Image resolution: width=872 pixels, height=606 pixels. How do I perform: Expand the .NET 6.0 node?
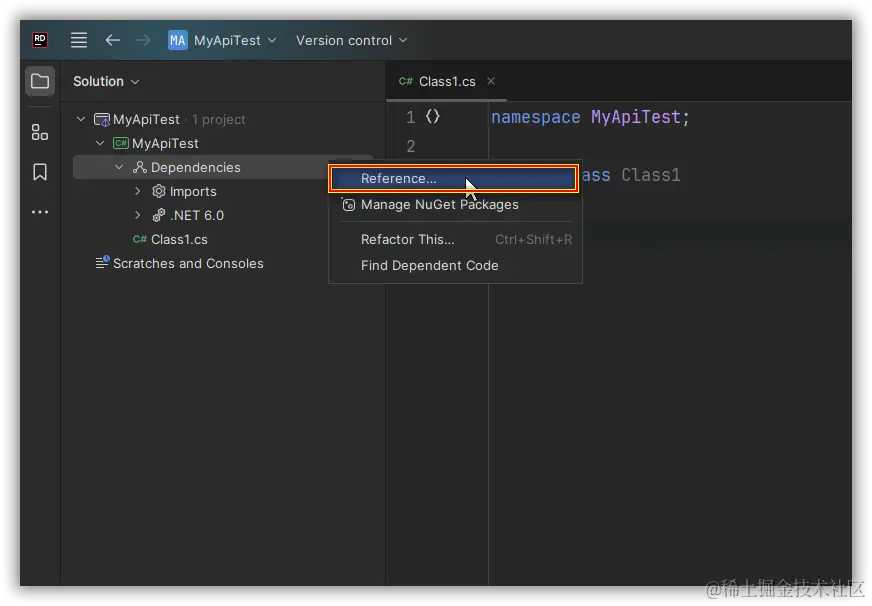[138, 215]
